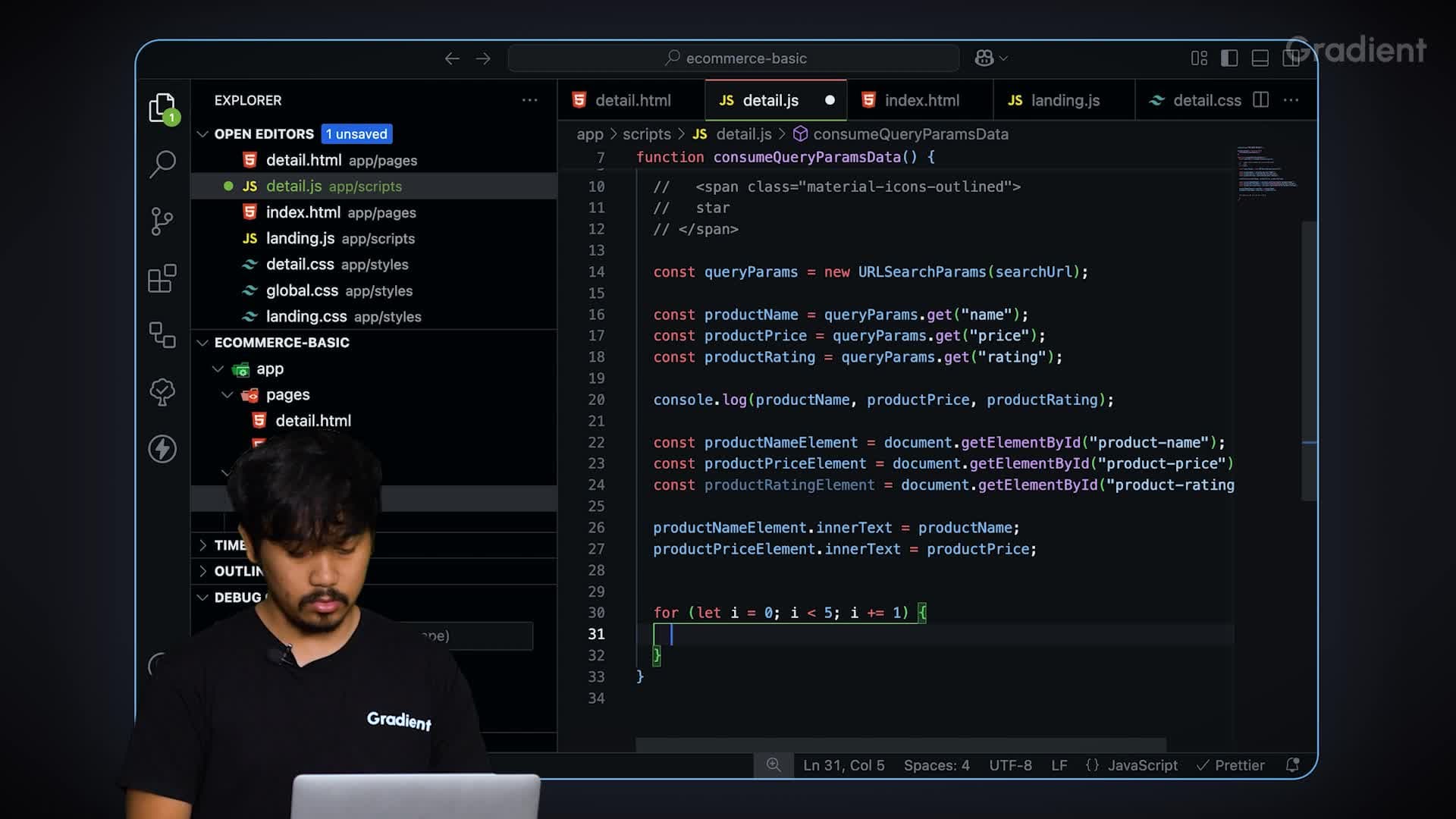Open editor more actions menu
Viewport: 1456px width, 819px height.
[x=1291, y=100]
